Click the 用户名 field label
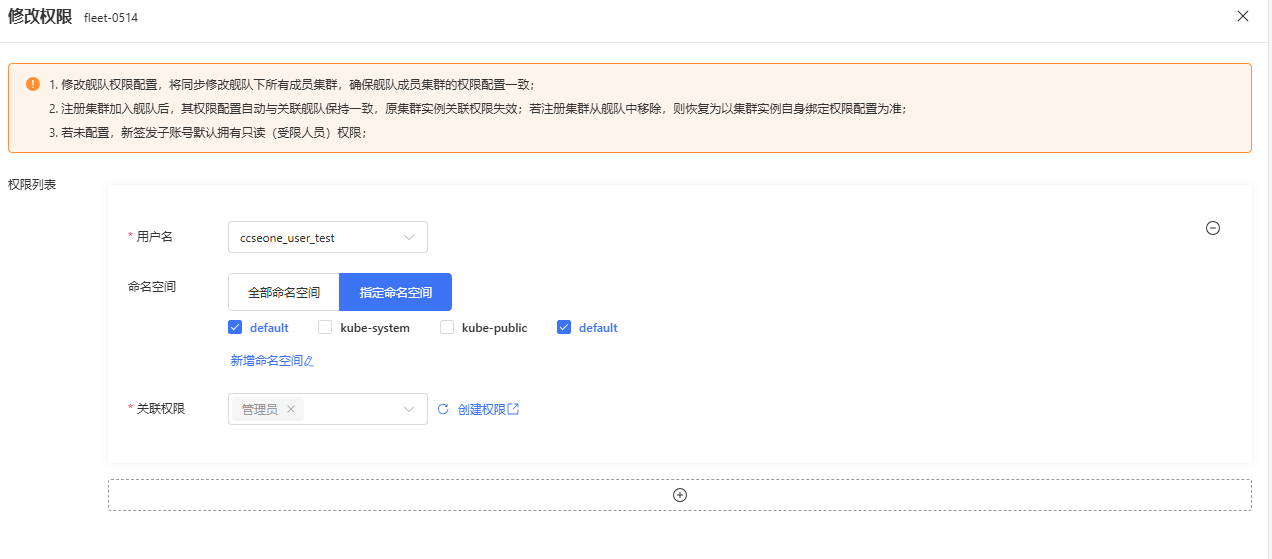Viewport: 1272px width, 559px height. click(154, 236)
